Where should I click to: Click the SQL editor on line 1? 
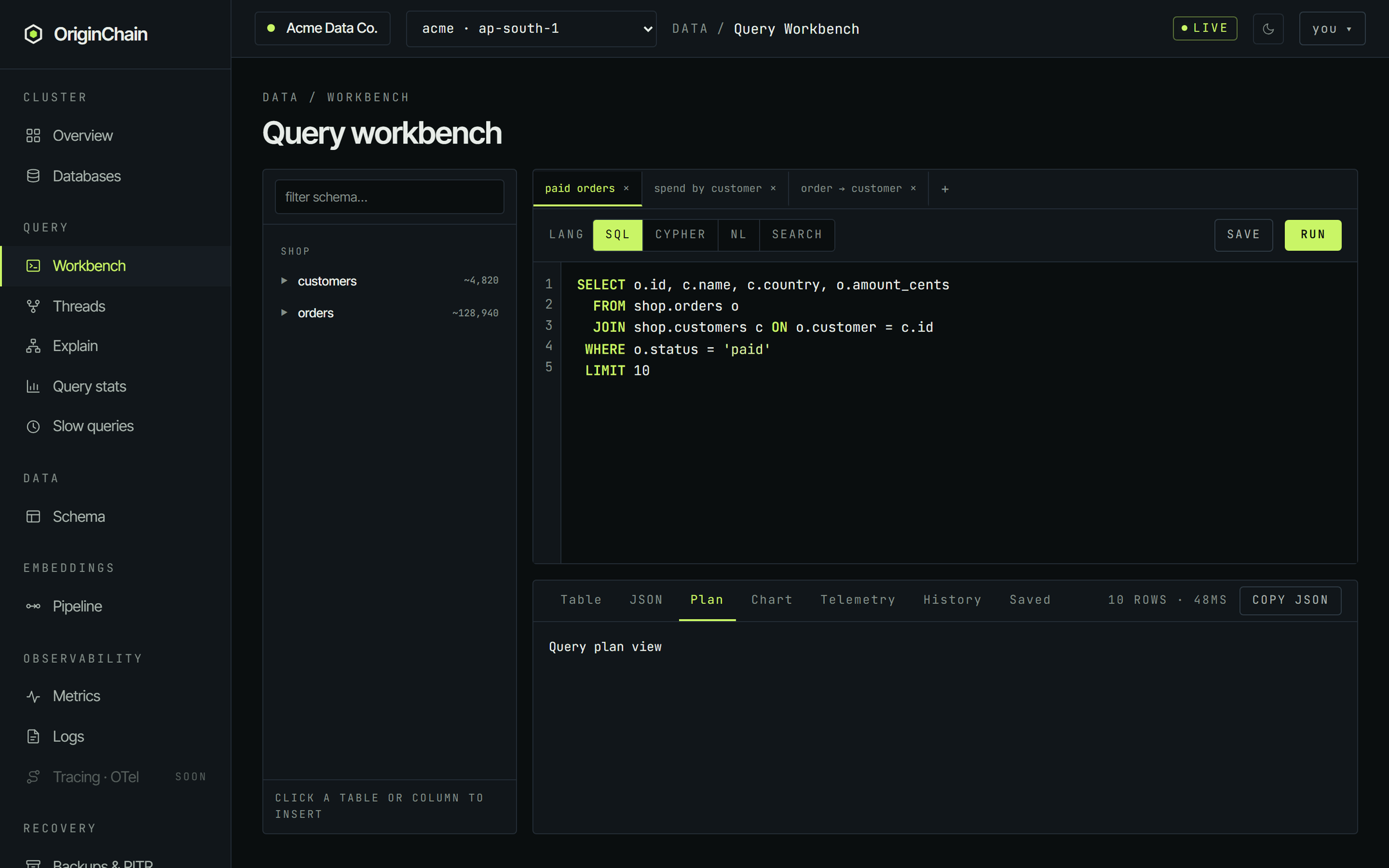coord(763,285)
